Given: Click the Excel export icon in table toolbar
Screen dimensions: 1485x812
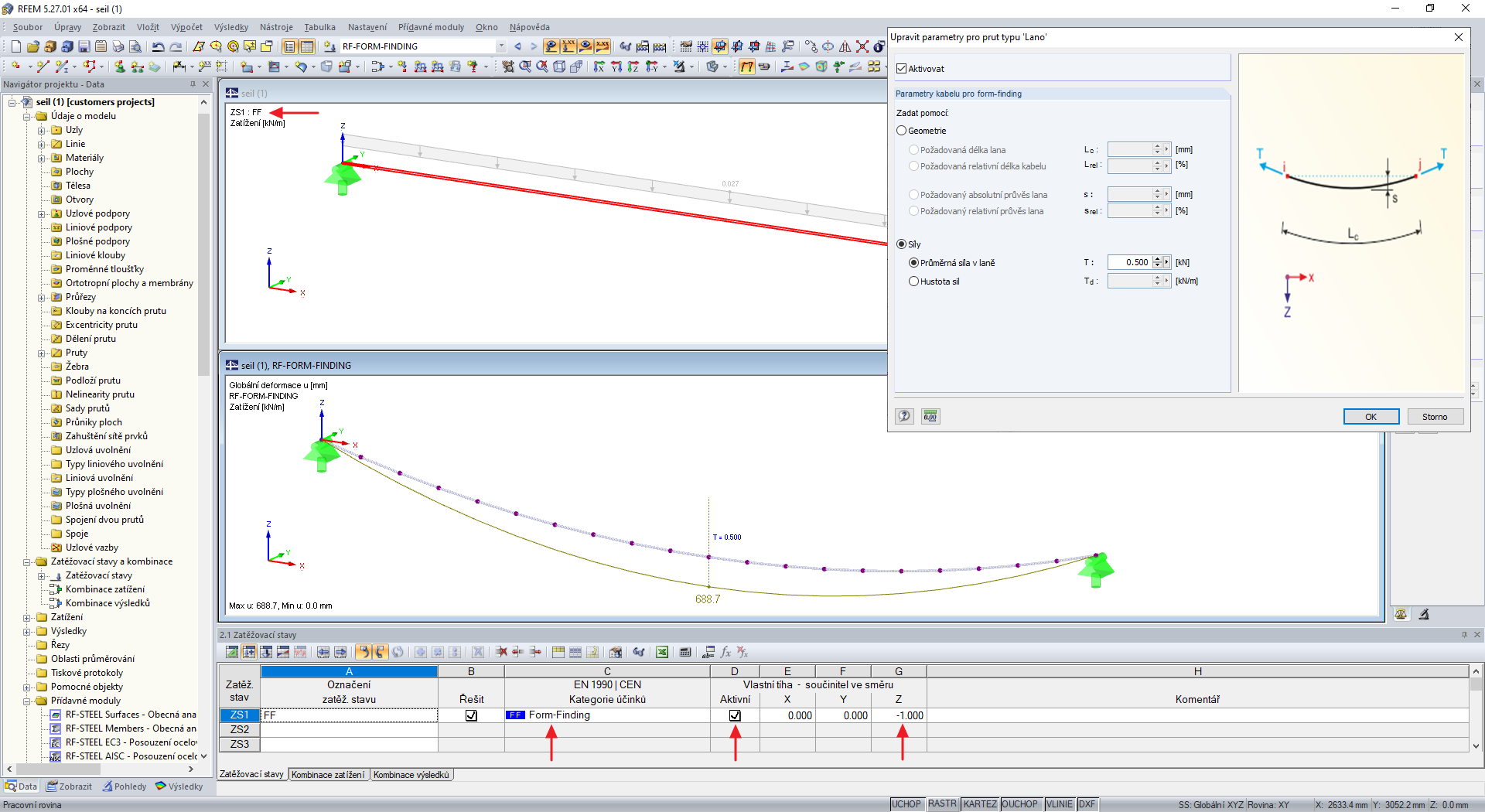Looking at the screenshot, I should [x=662, y=652].
